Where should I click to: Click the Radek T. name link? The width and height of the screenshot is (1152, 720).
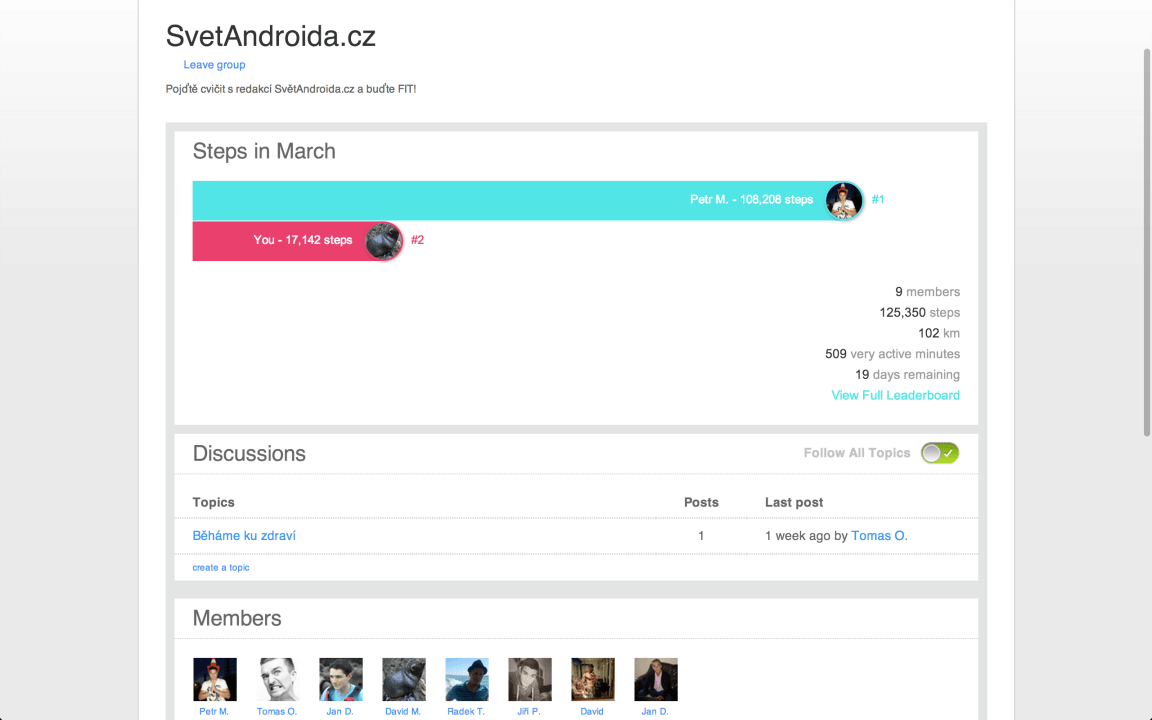coord(466,712)
